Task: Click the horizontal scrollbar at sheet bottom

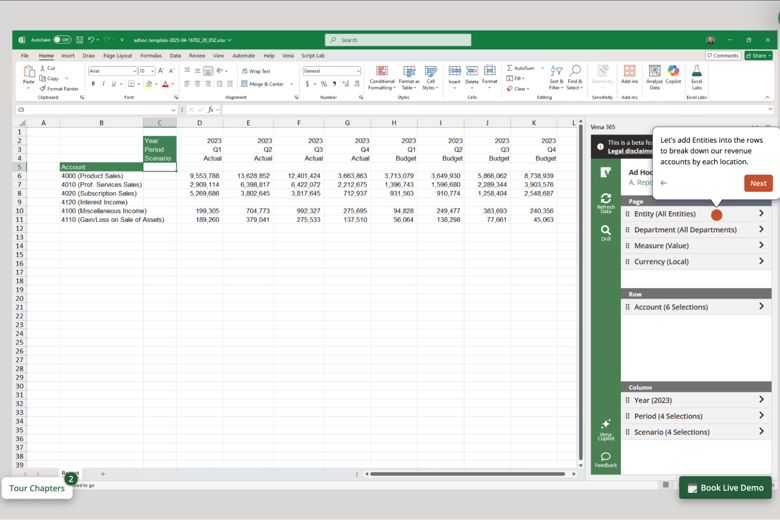Action: pos(467,474)
